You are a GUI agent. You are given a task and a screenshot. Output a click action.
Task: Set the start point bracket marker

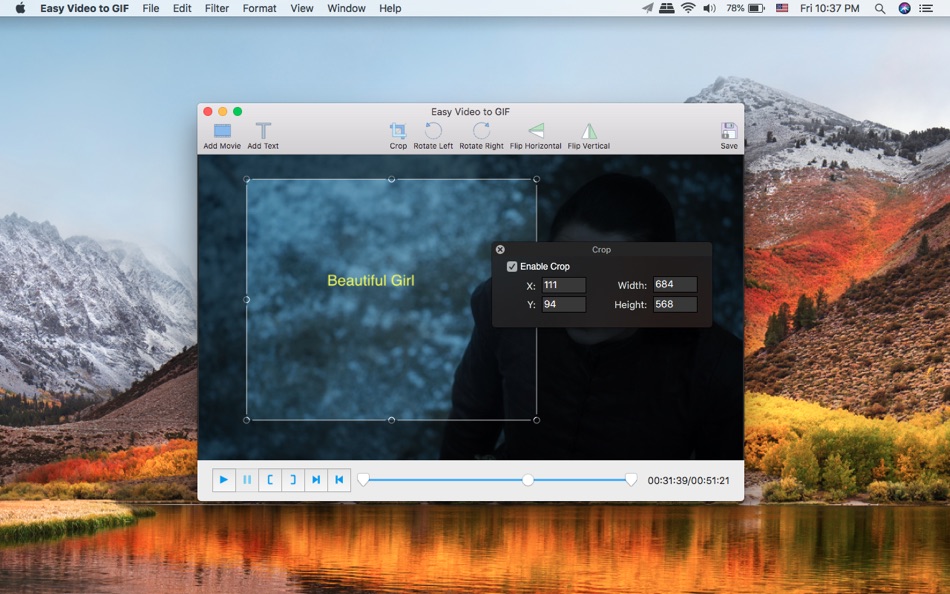(270, 480)
